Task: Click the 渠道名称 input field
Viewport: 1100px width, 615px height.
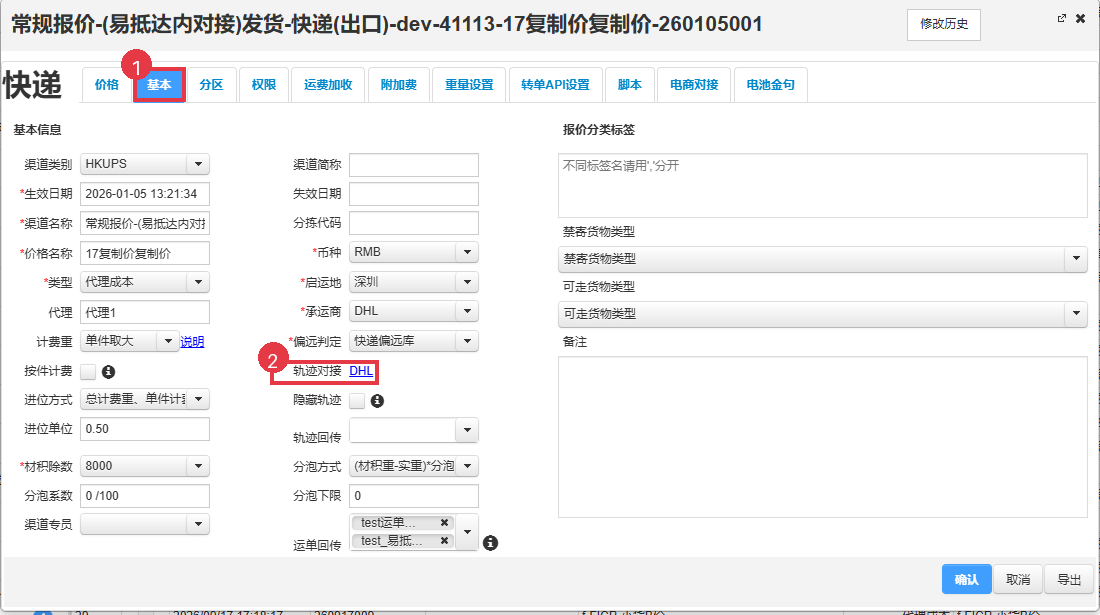Action: (145, 224)
